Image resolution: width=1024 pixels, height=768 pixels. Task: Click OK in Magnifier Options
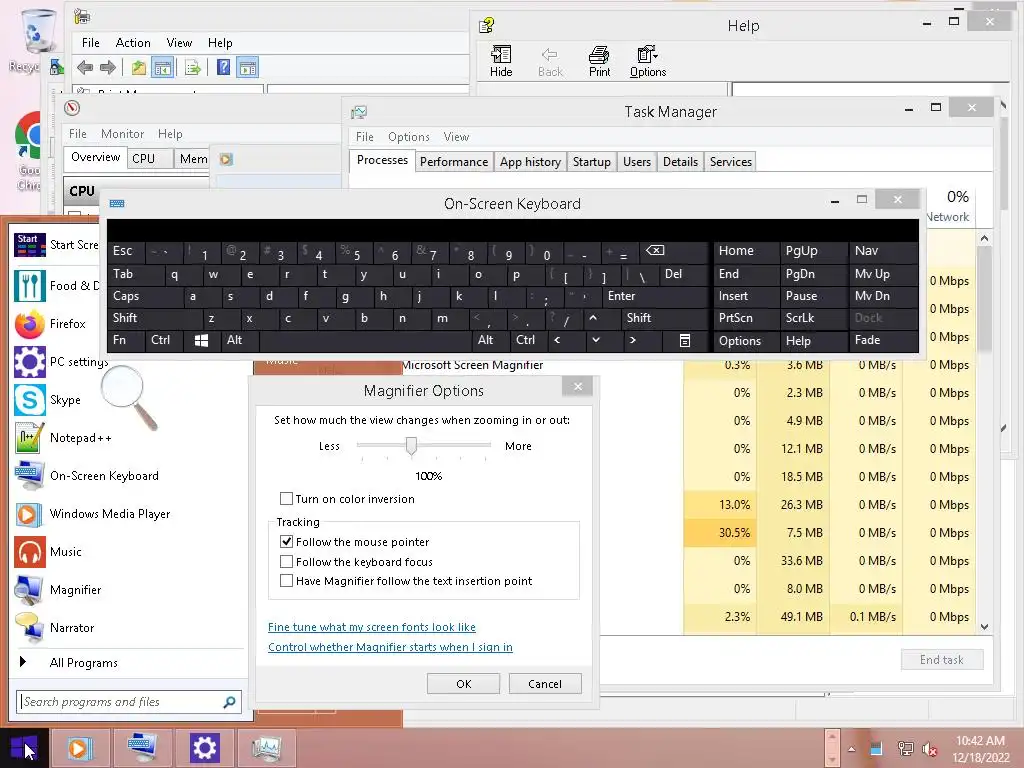[x=464, y=684]
